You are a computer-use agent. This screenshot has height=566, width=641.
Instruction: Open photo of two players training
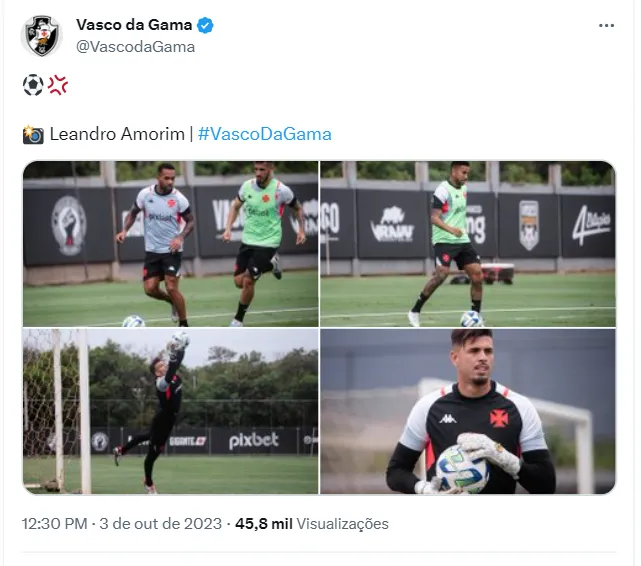(x=170, y=244)
